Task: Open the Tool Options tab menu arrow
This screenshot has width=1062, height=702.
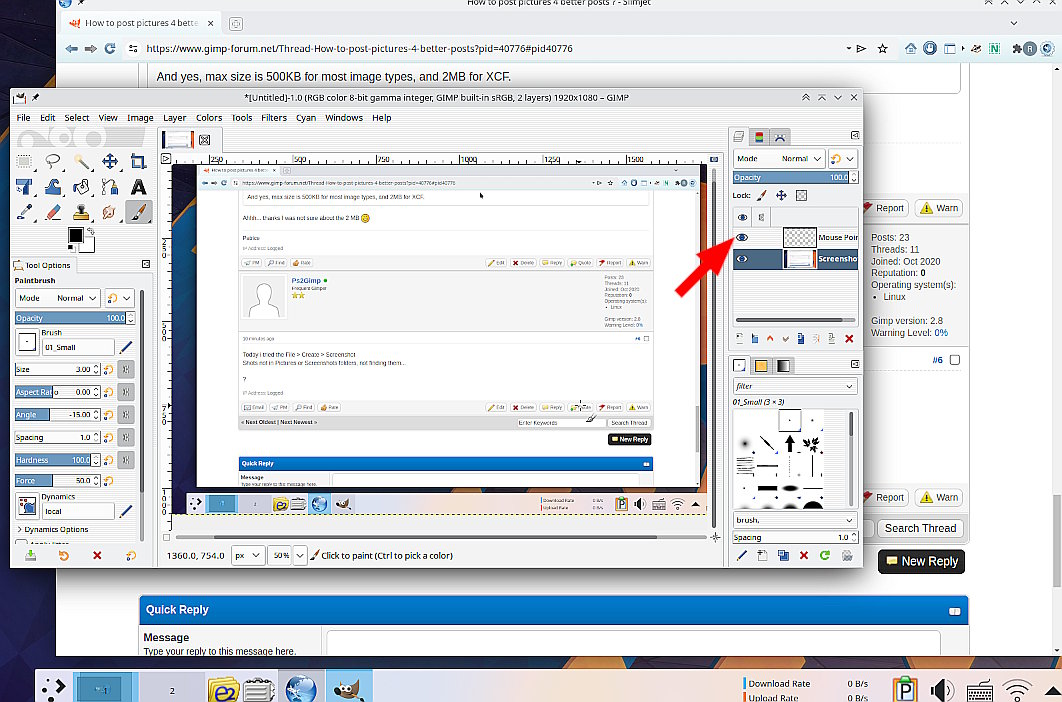Action: coord(146,264)
